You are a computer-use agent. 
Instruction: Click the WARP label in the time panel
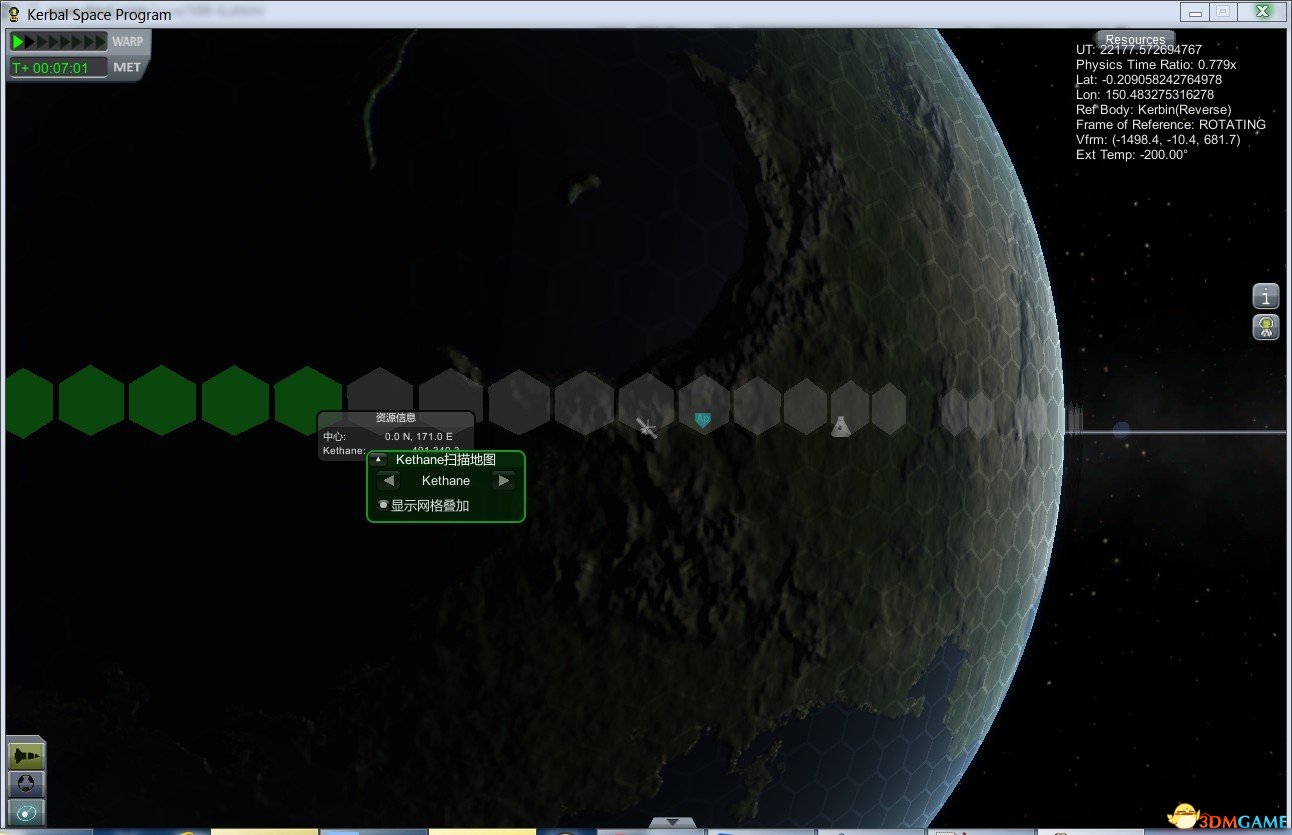(x=127, y=42)
